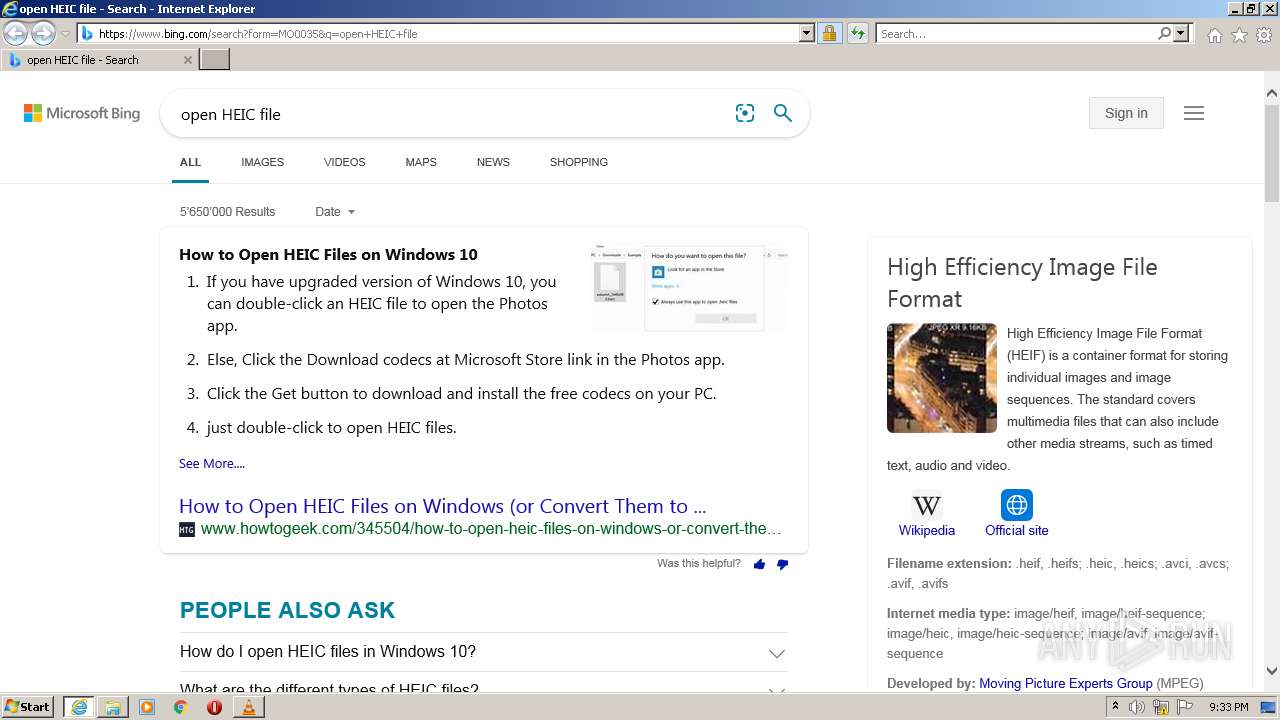1280x720 pixels.
Task: Open the recent pages dropdown arrow
Action: click(x=65, y=34)
